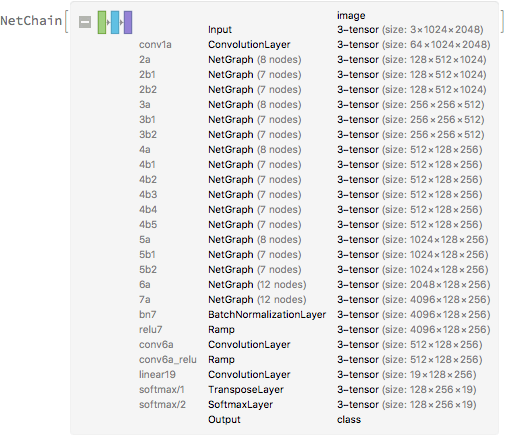This screenshot has height=437, width=507.
Task: Select the 2b2 NetGraph row
Action: pos(314,90)
